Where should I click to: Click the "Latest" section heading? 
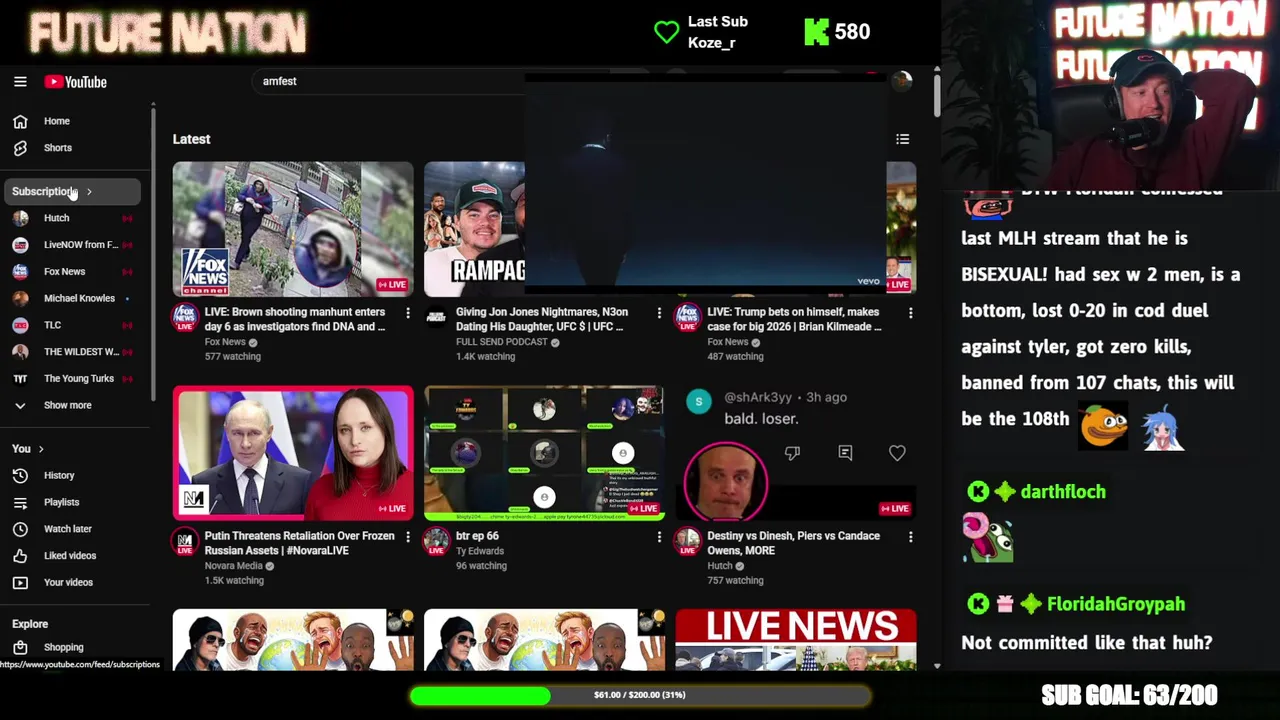(x=191, y=139)
